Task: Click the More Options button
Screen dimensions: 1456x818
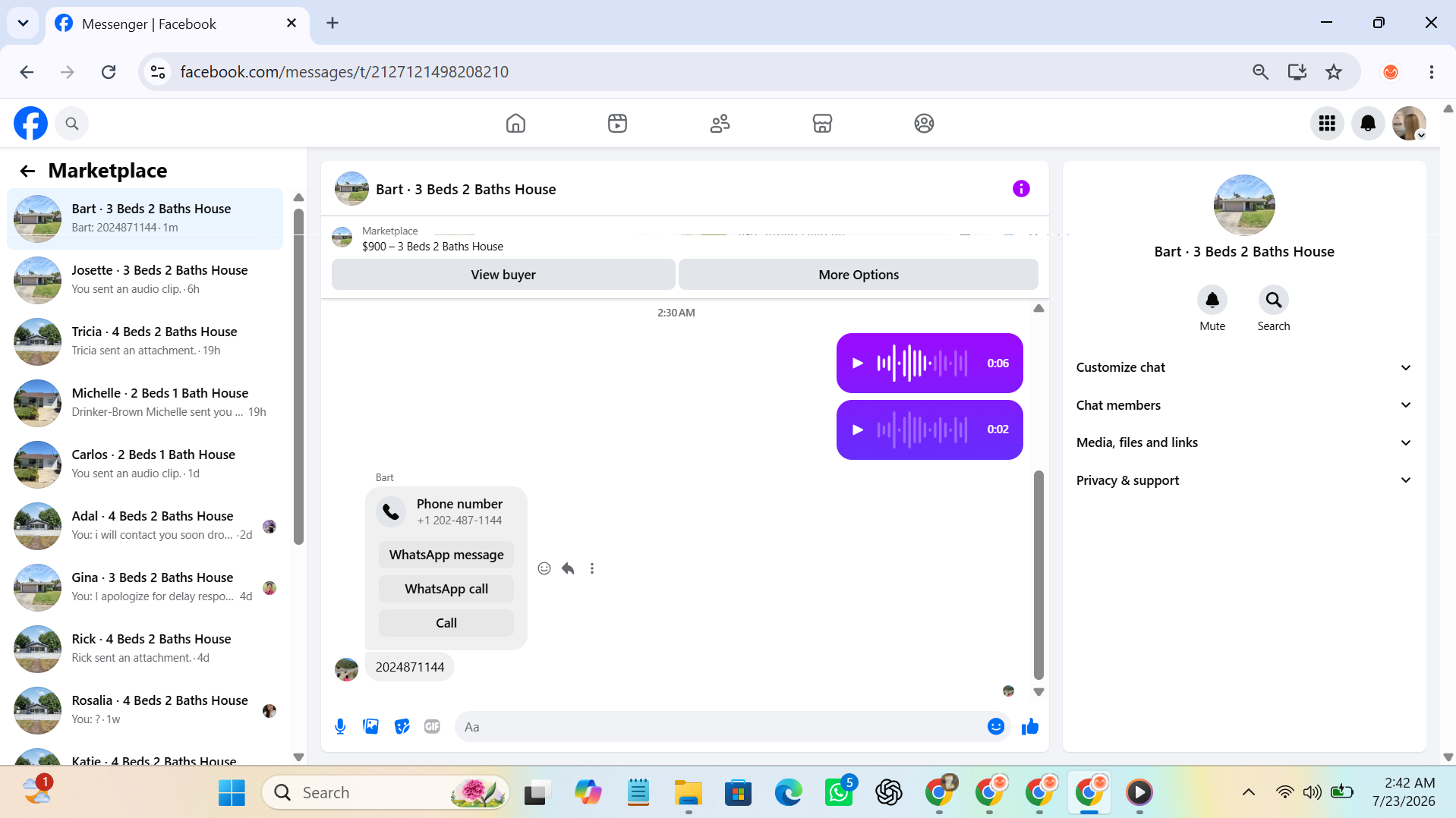Action: coord(859,275)
